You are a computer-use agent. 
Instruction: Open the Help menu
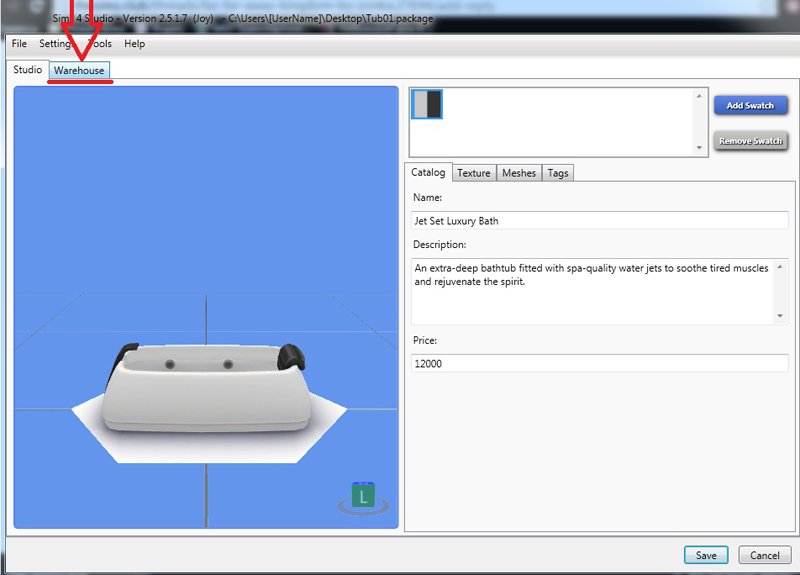click(x=134, y=44)
